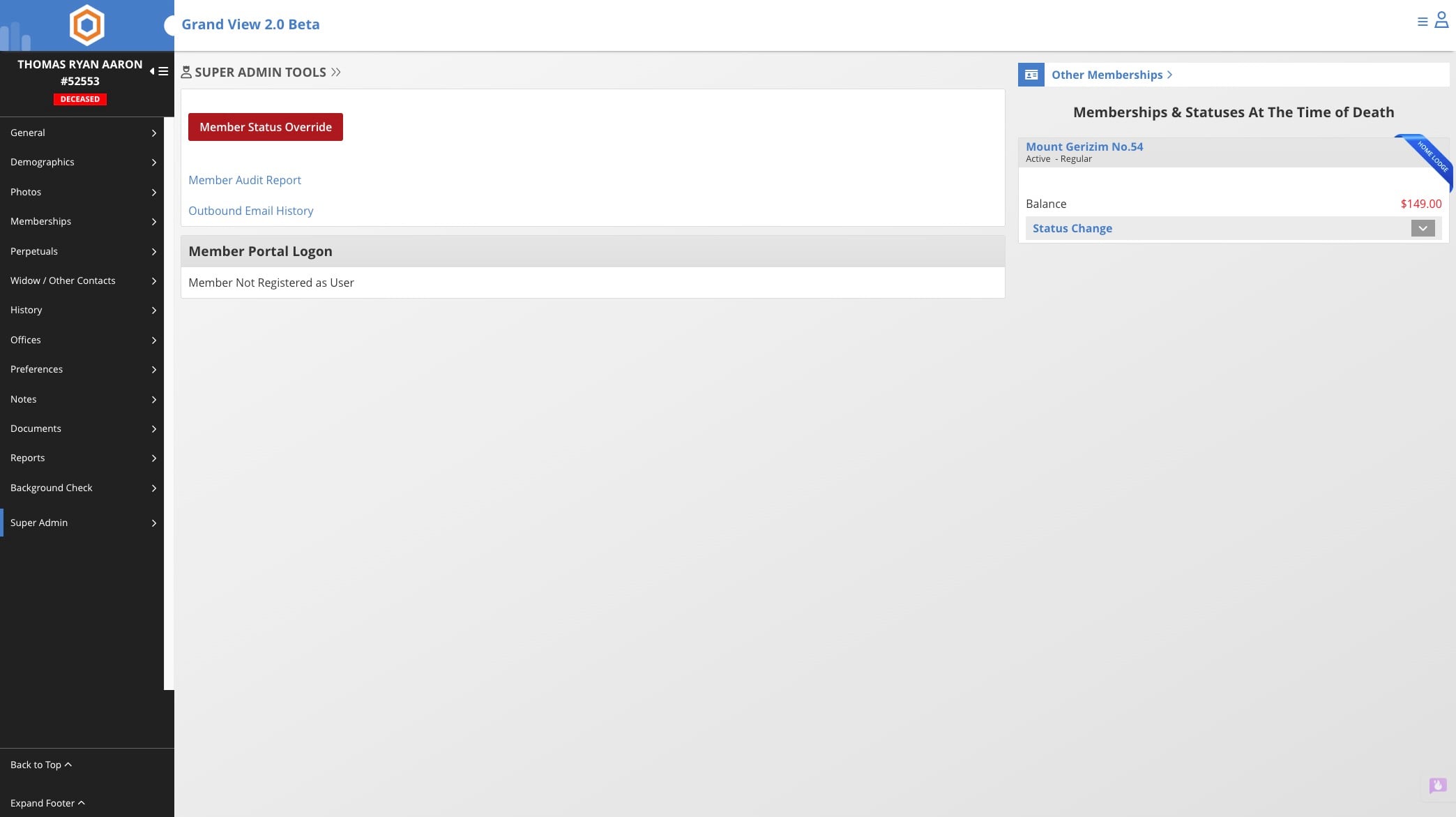
Task: Expand the Status Change dropdown arrow
Action: coord(1423,228)
